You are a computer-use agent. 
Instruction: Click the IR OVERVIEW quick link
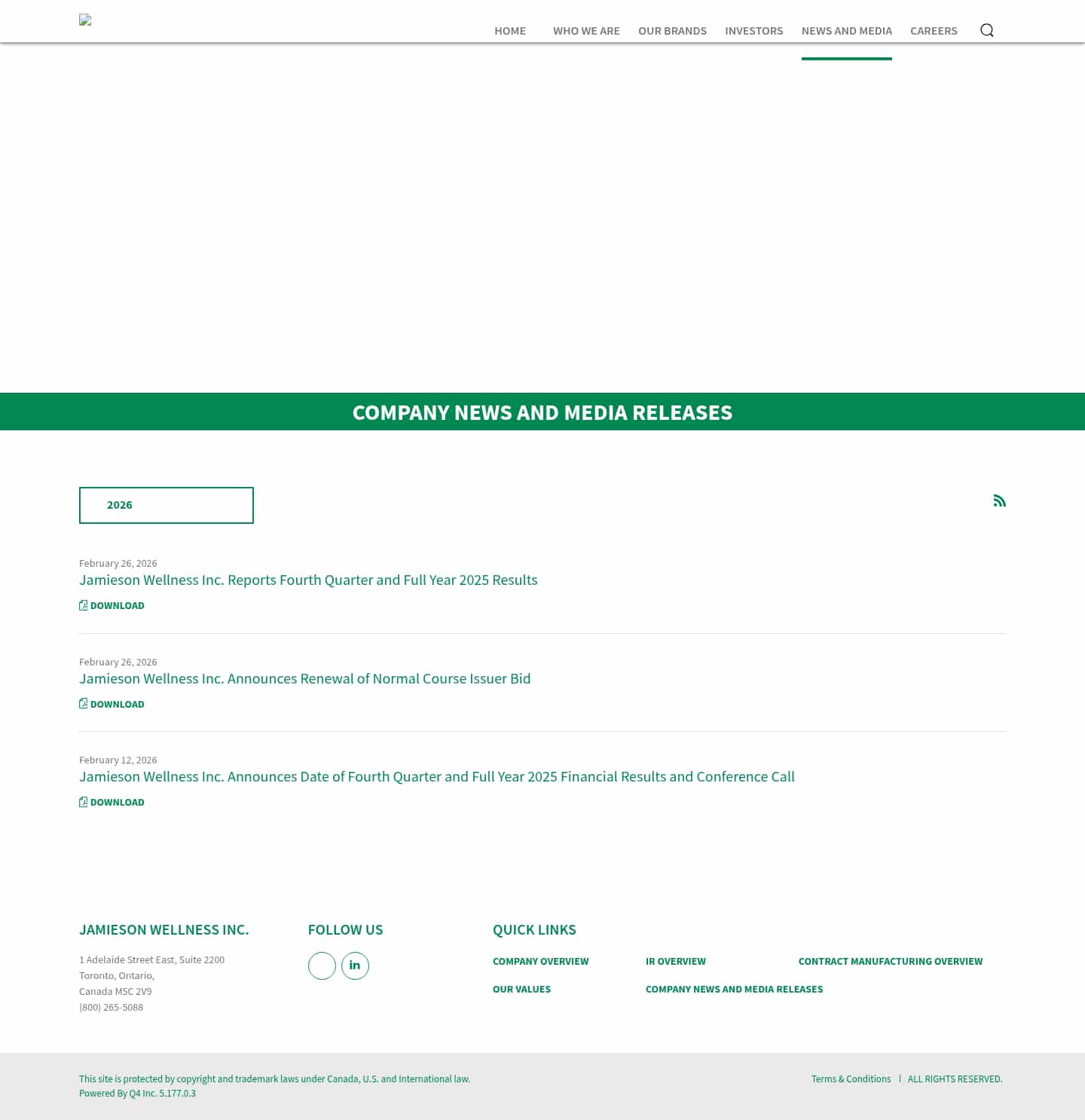point(675,961)
